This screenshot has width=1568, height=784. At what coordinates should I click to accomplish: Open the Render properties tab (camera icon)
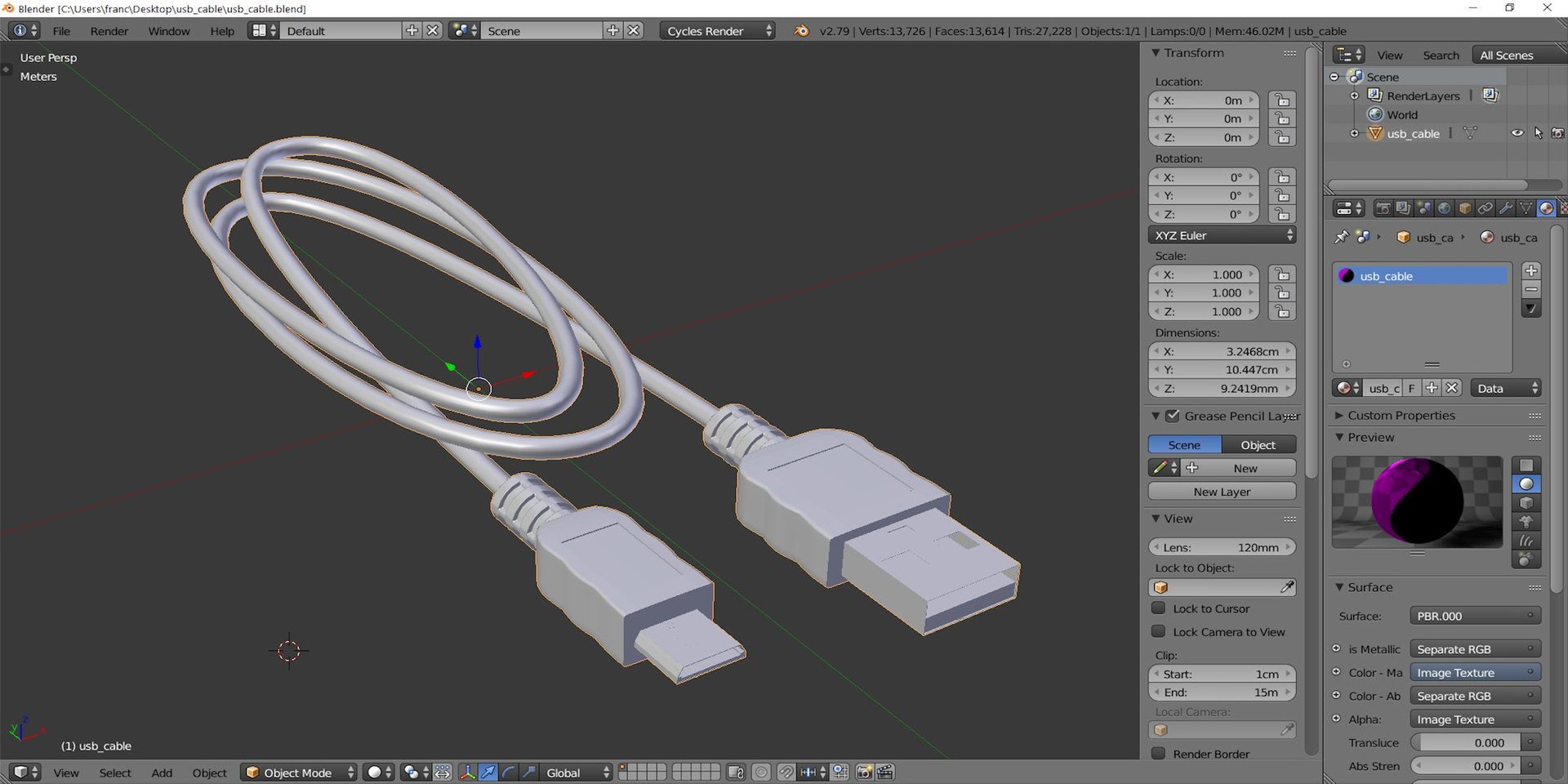pos(1383,208)
